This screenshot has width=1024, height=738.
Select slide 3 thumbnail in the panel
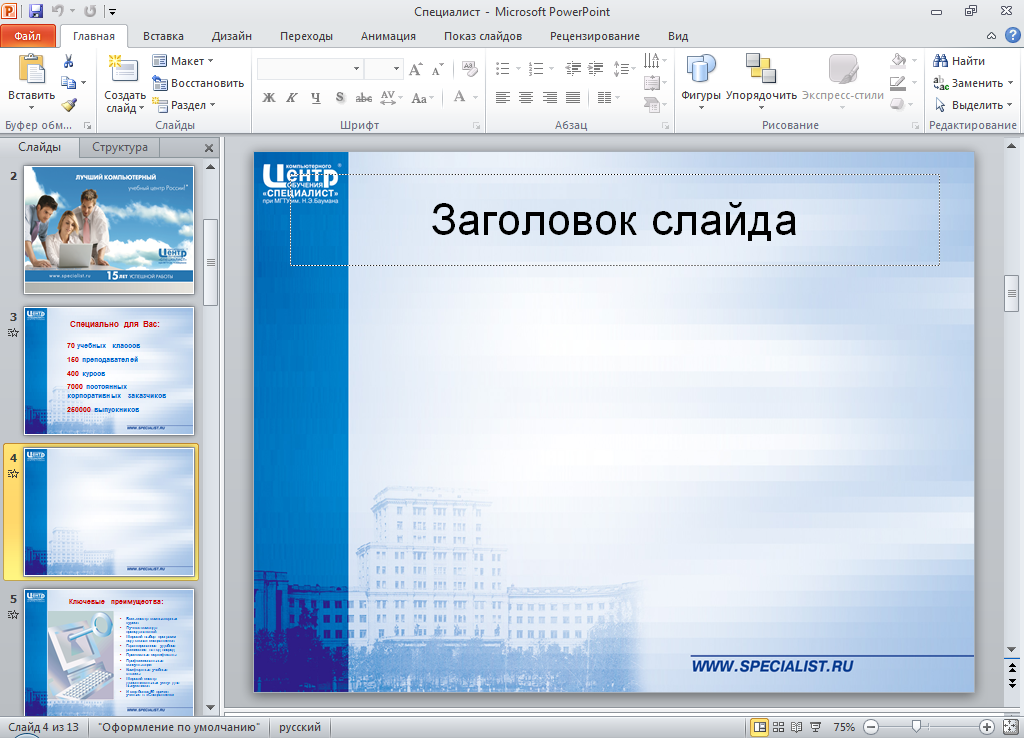click(110, 370)
